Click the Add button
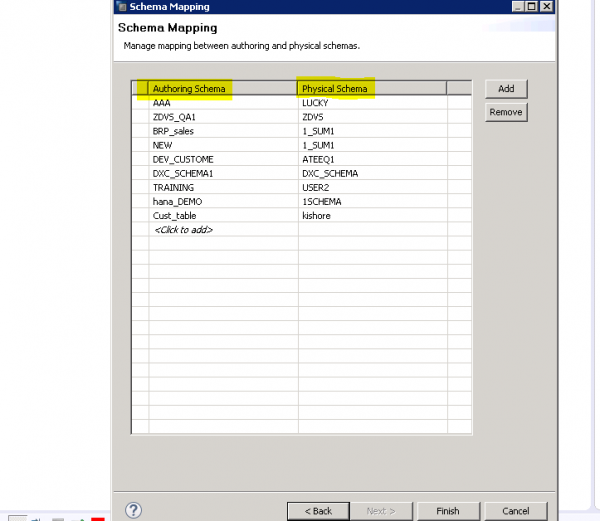600x521 pixels. (x=506, y=89)
